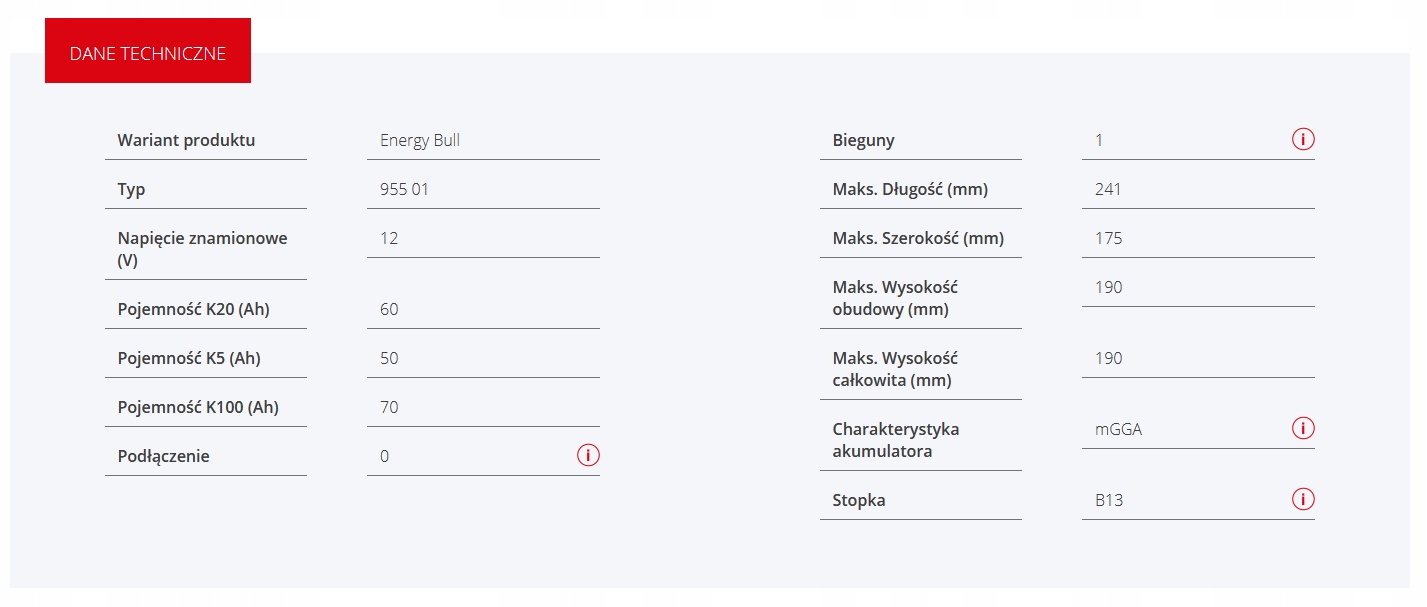Click the info icon next to Bieguny
Image resolution: width=1427 pixels, height=607 pixels.
(x=1303, y=139)
